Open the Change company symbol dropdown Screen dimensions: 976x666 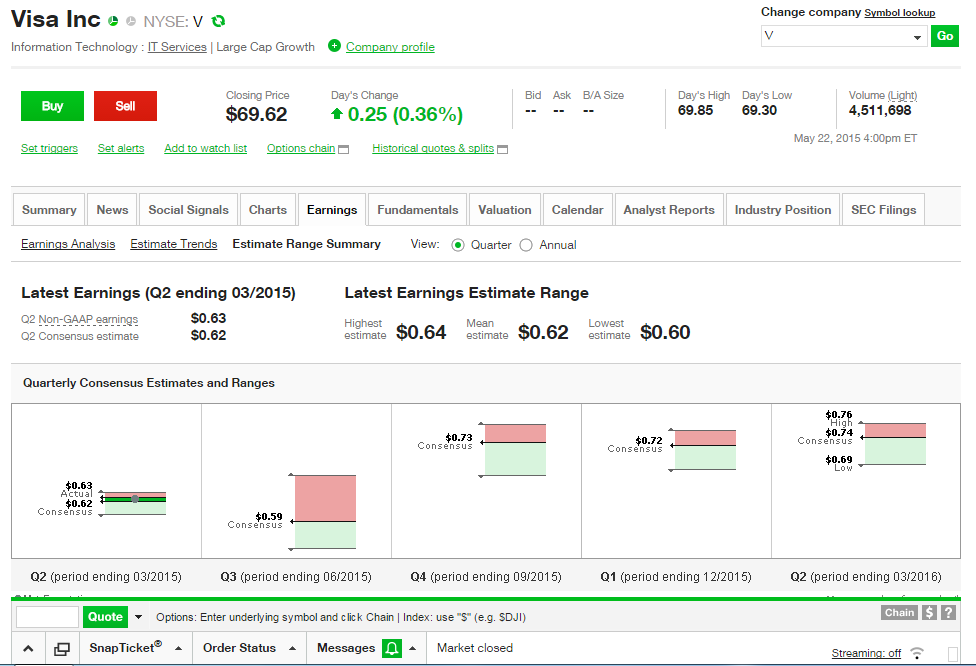(x=917, y=37)
